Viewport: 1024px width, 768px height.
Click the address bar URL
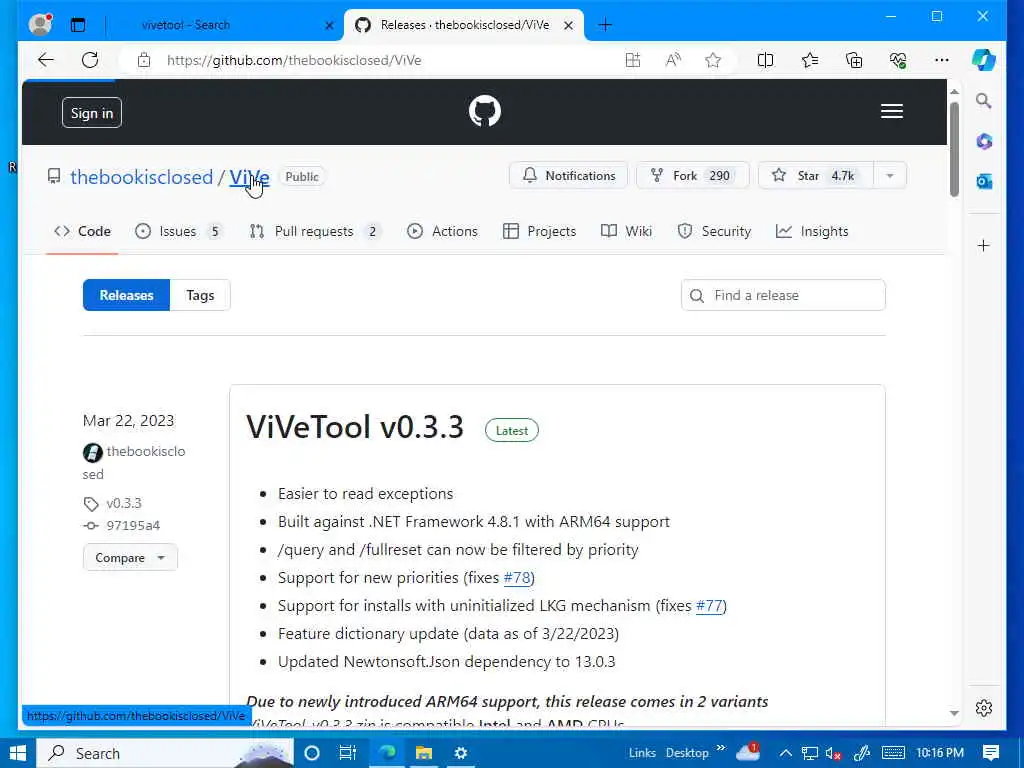pyautogui.click(x=294, y=60)
